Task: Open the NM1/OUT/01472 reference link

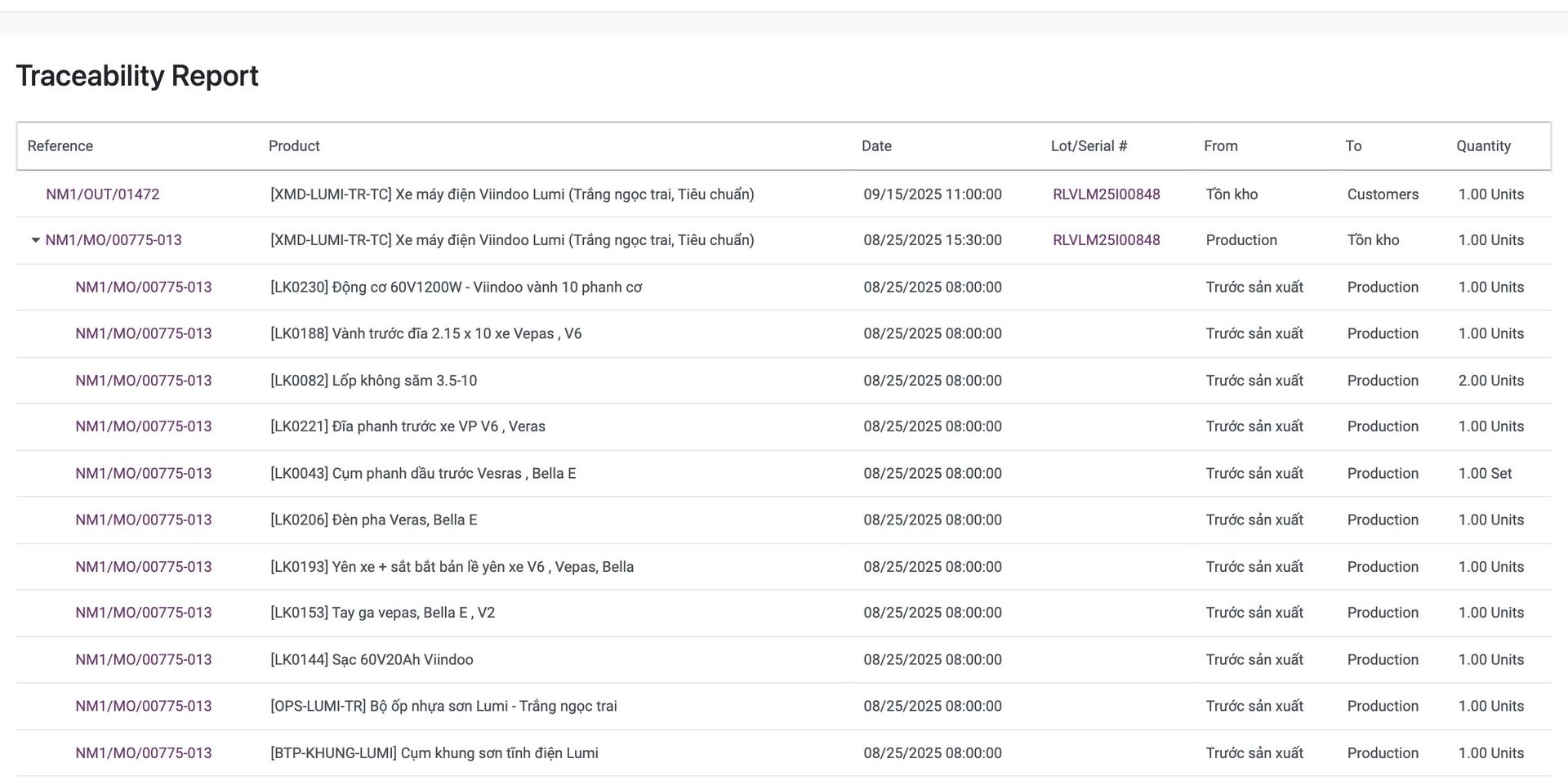Action: point(103,194)
